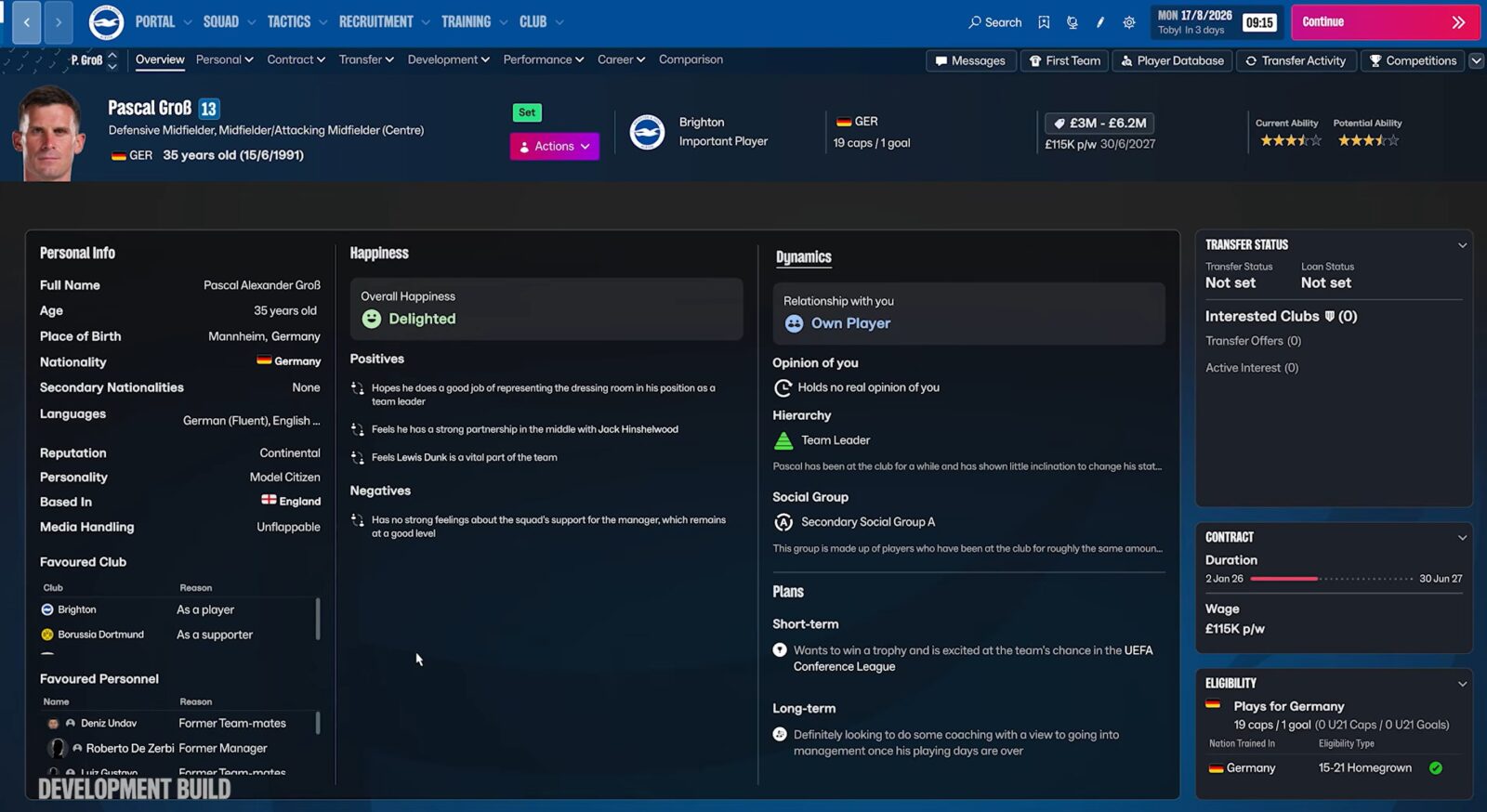This screenshot has width=1487, height=812.
Task: Open the Competitions shortcut
Action: tap(1413, 60)
